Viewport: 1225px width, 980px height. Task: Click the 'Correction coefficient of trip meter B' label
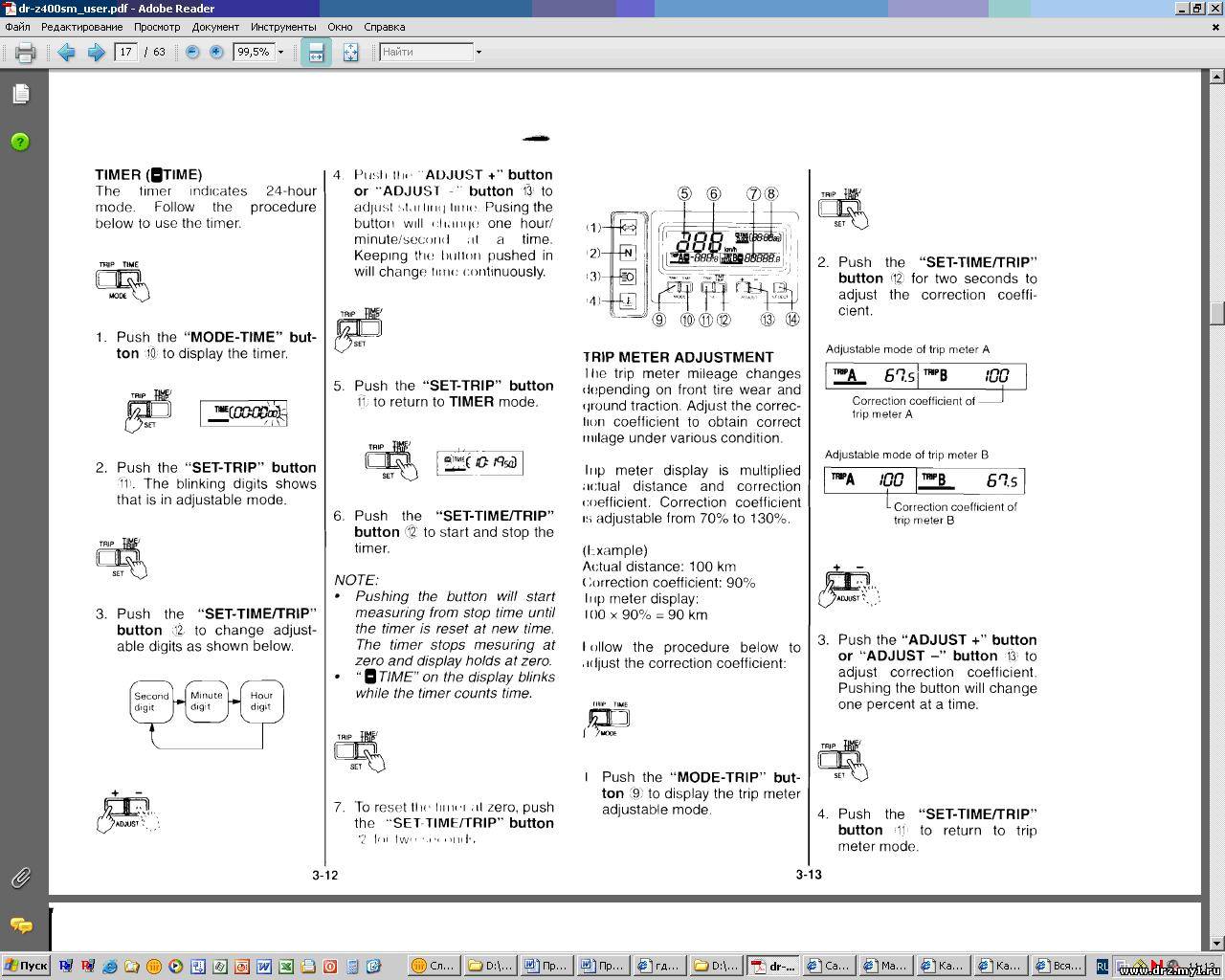955,513
